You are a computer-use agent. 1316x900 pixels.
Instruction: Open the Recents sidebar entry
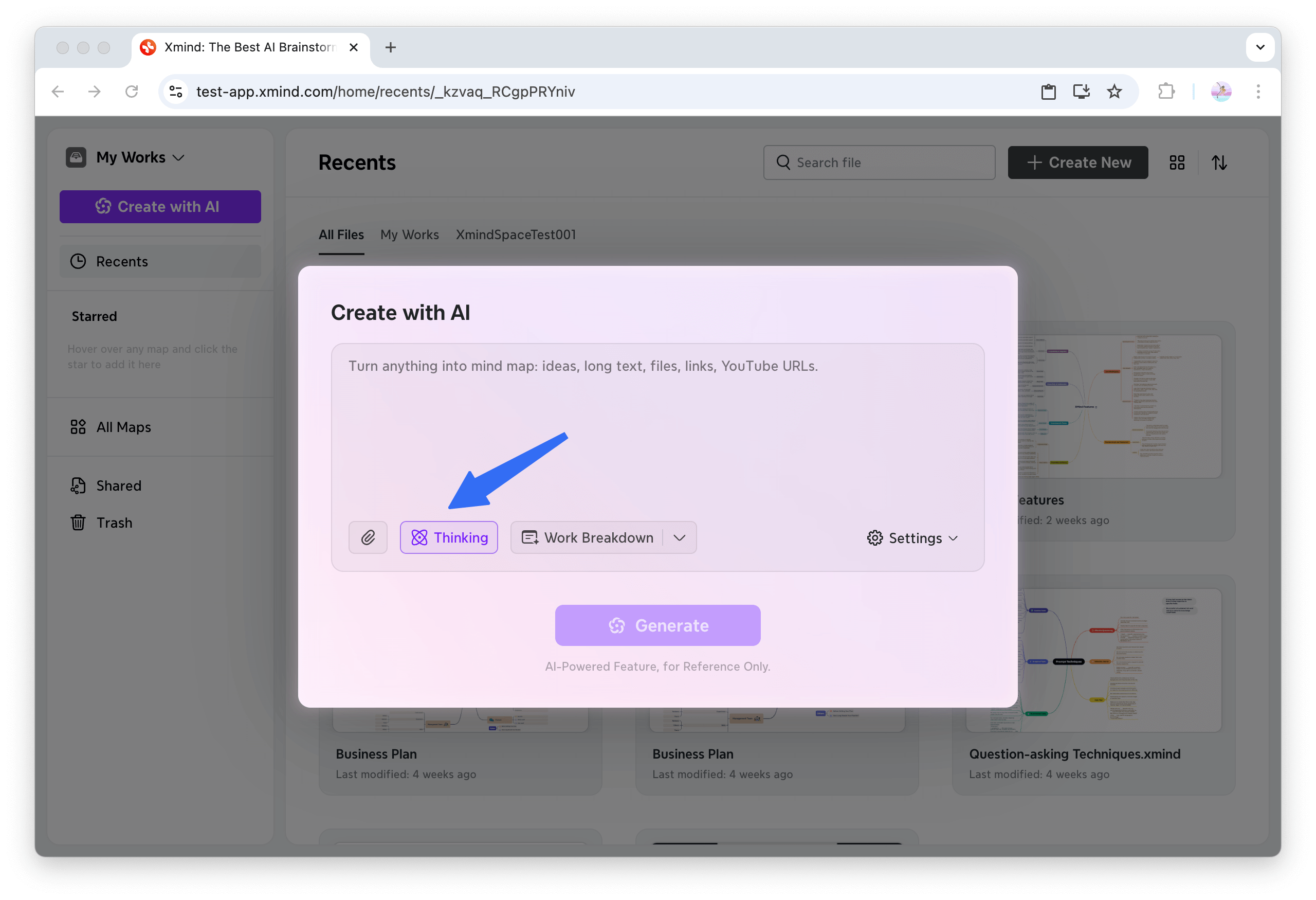(121, 261)
